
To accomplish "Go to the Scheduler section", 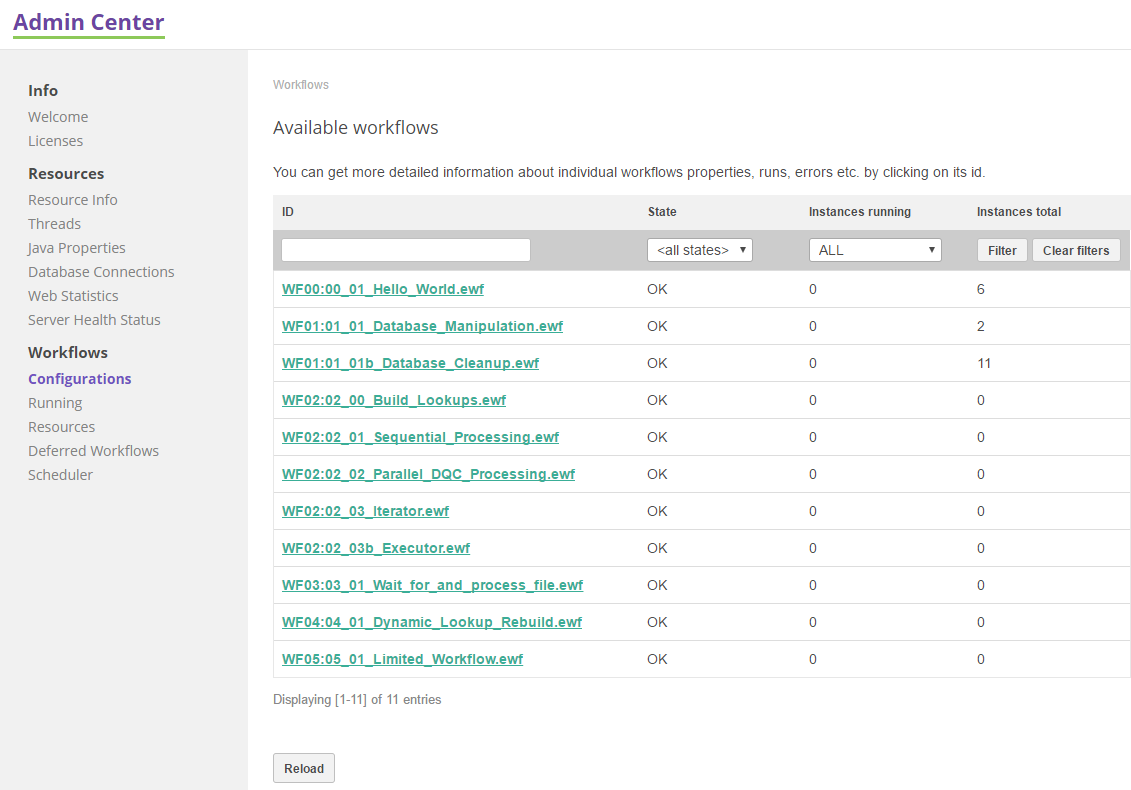I will 60,474.
